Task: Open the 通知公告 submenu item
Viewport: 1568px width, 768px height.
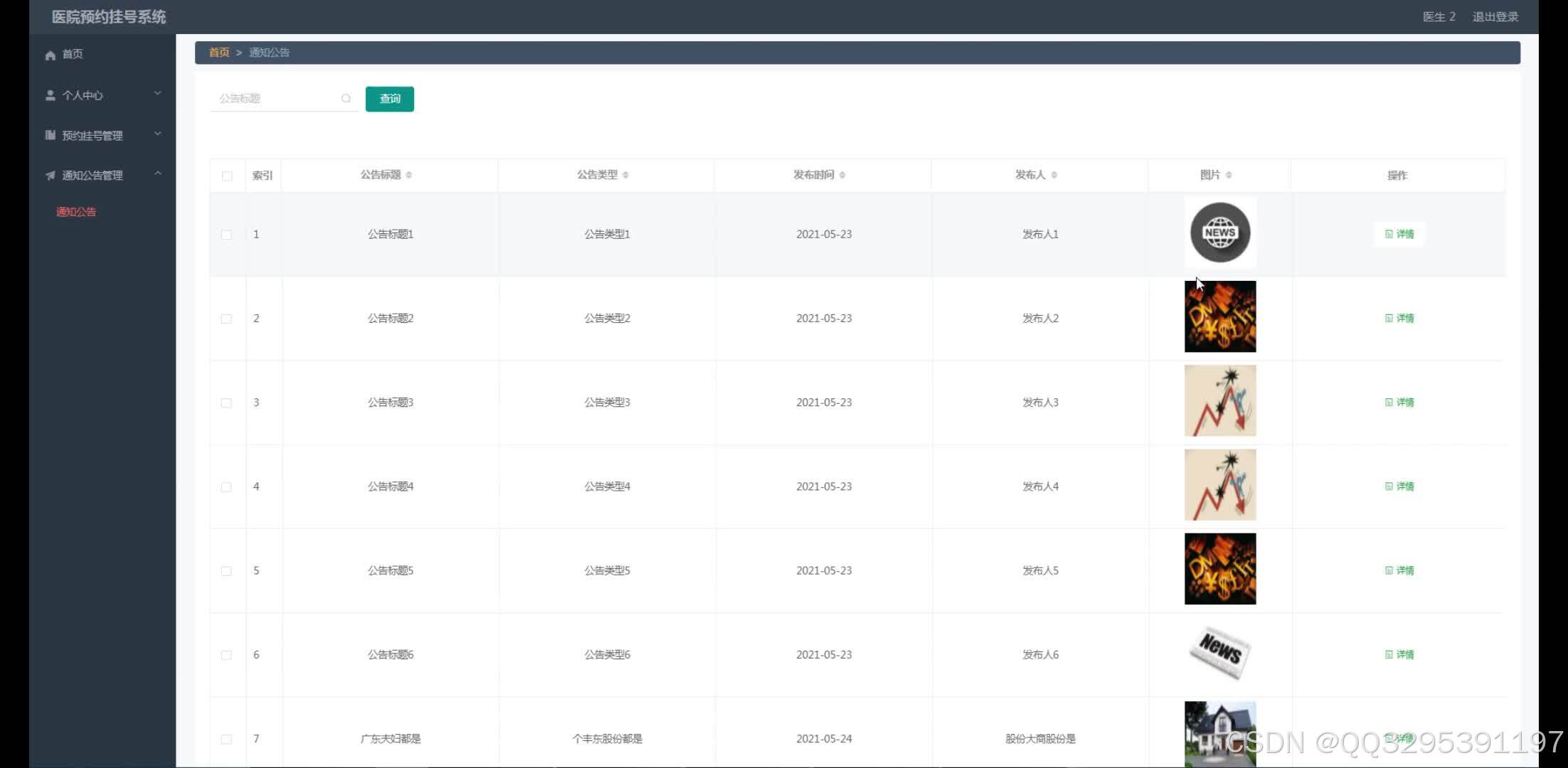Action: click(x=76, y=212)
